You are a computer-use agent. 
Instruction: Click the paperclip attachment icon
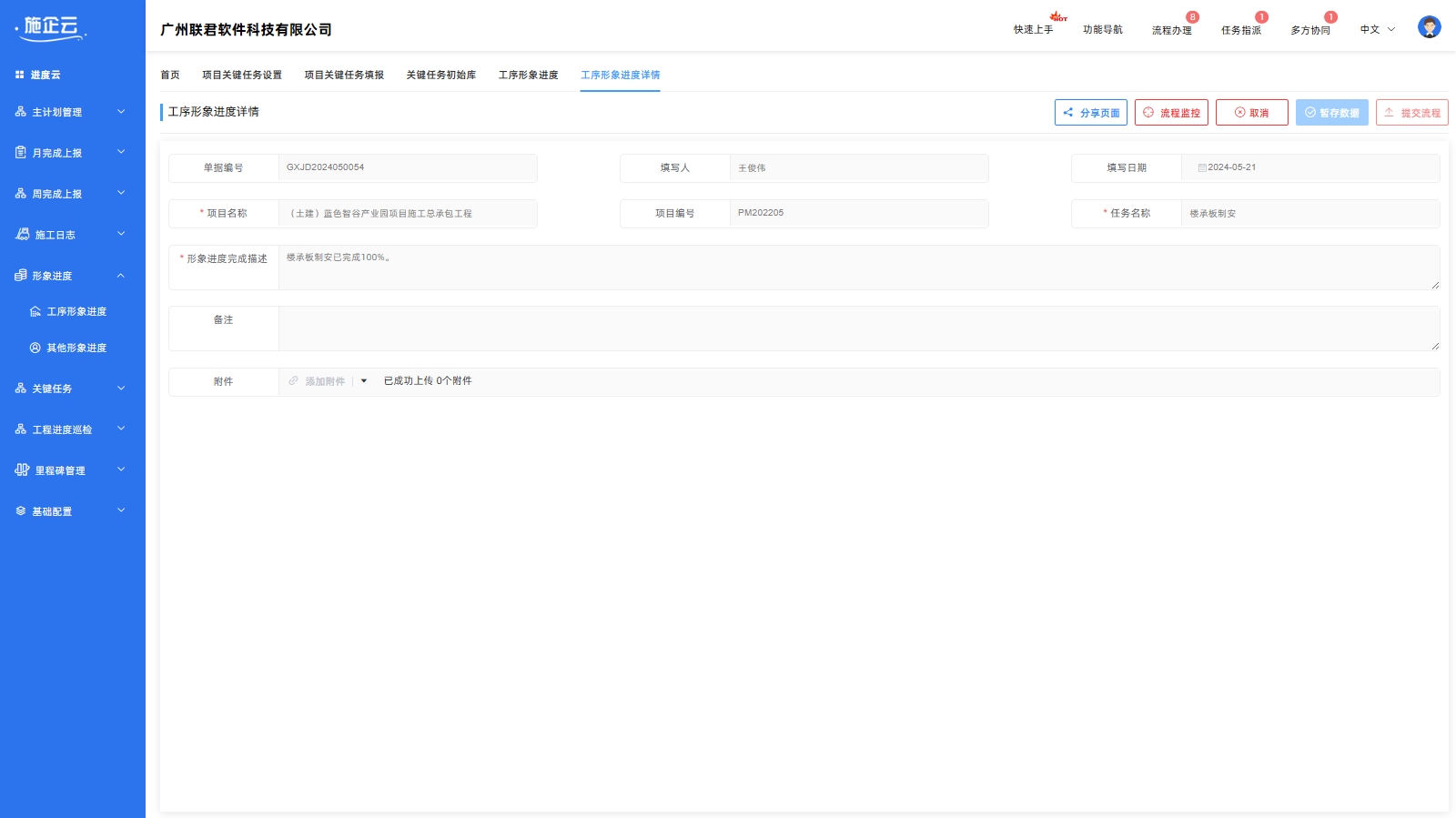293,381
